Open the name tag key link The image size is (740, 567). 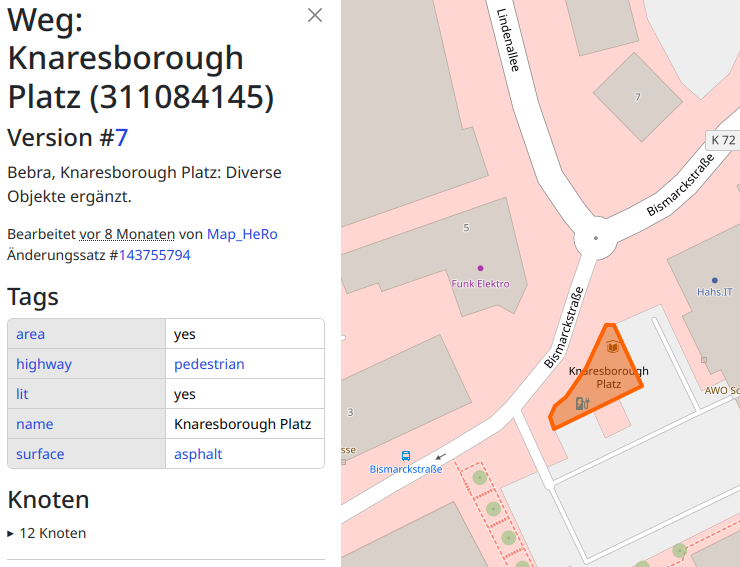(x=35, y=424)
